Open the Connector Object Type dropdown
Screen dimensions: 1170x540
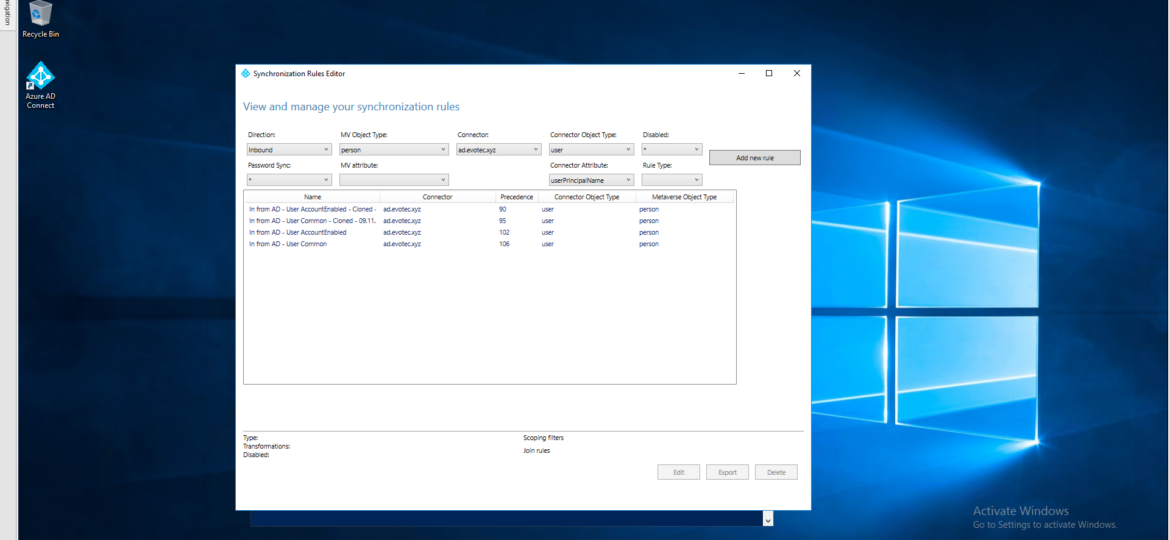(591, 149)
